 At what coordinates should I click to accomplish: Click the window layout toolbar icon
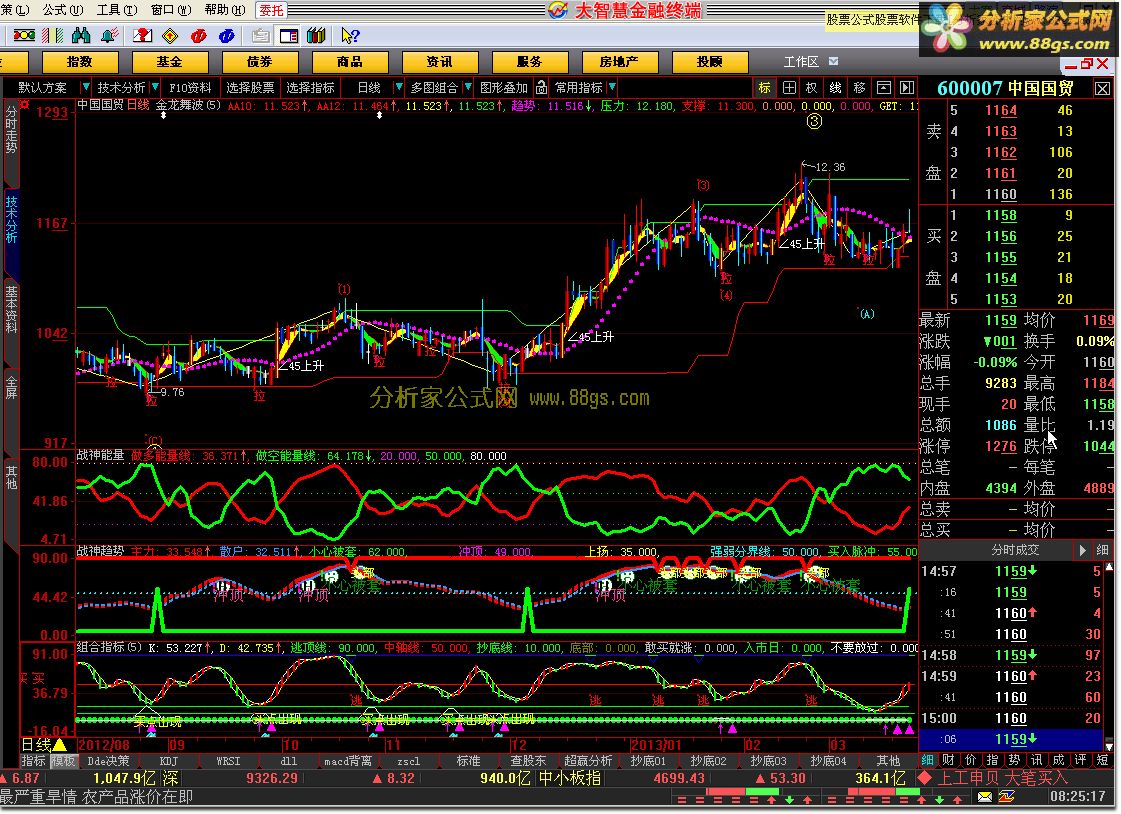pyautogui.click(x=289, y=35)
